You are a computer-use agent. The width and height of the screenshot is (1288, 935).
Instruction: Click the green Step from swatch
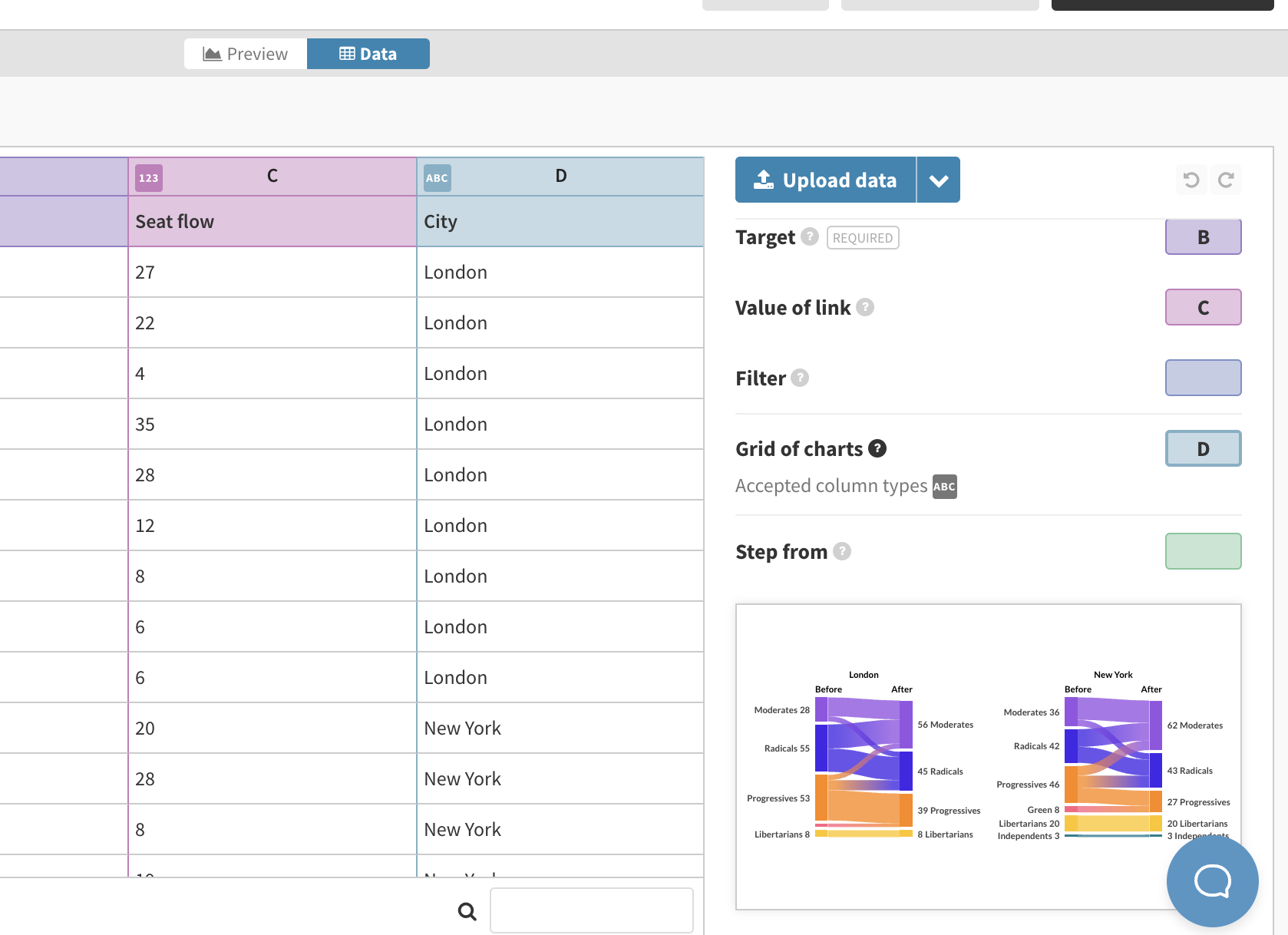point(1203,551)
